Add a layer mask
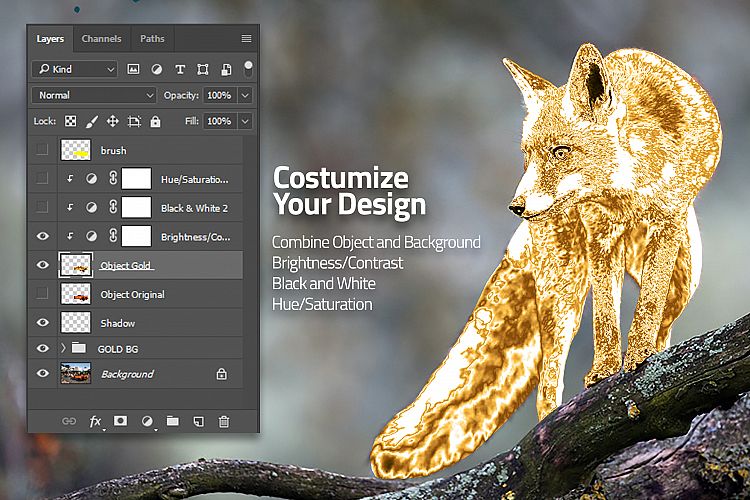The image size is (750, 500). [x=121, y=421]
